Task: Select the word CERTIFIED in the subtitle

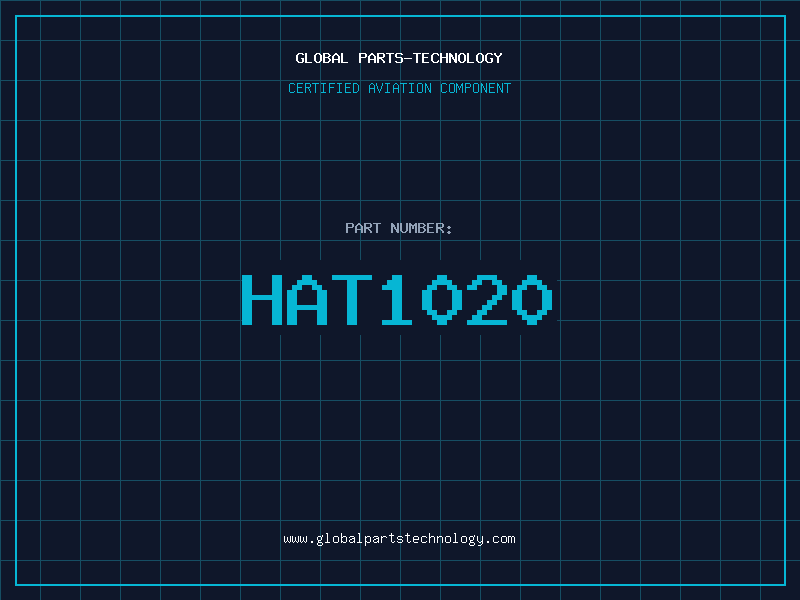Action: (x=323, y=89)
